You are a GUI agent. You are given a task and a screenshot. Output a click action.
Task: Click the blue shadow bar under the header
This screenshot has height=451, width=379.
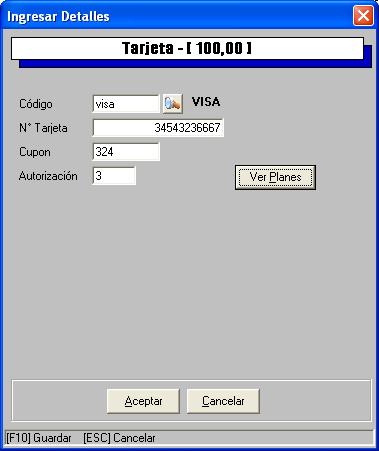coord(195,64)
